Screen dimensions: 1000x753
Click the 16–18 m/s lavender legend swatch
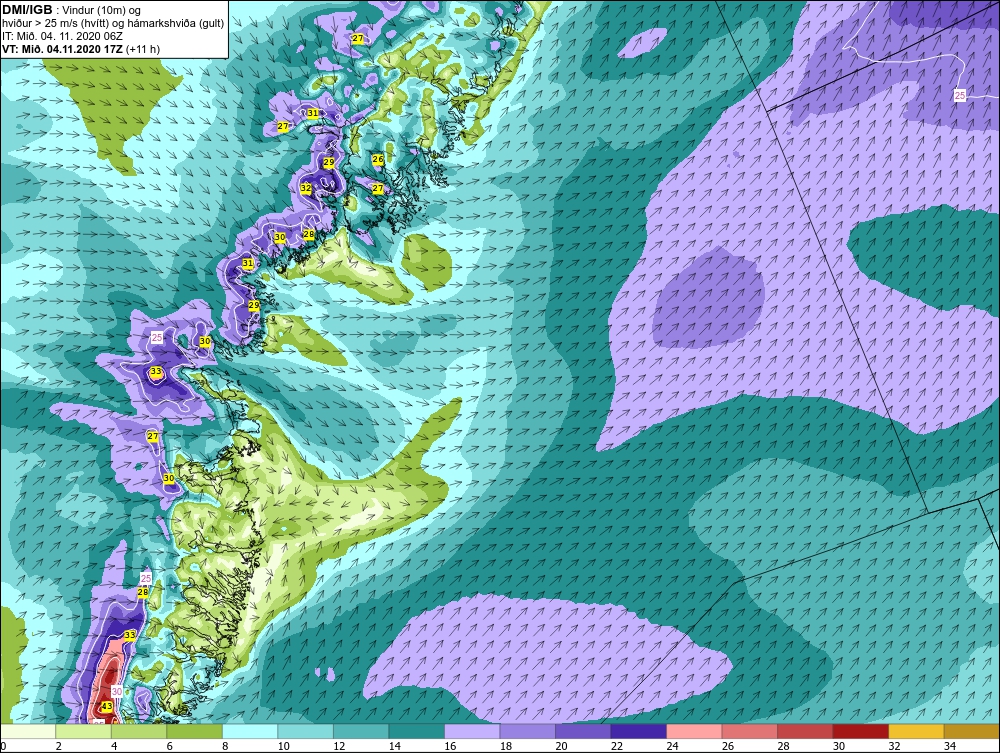472,731
